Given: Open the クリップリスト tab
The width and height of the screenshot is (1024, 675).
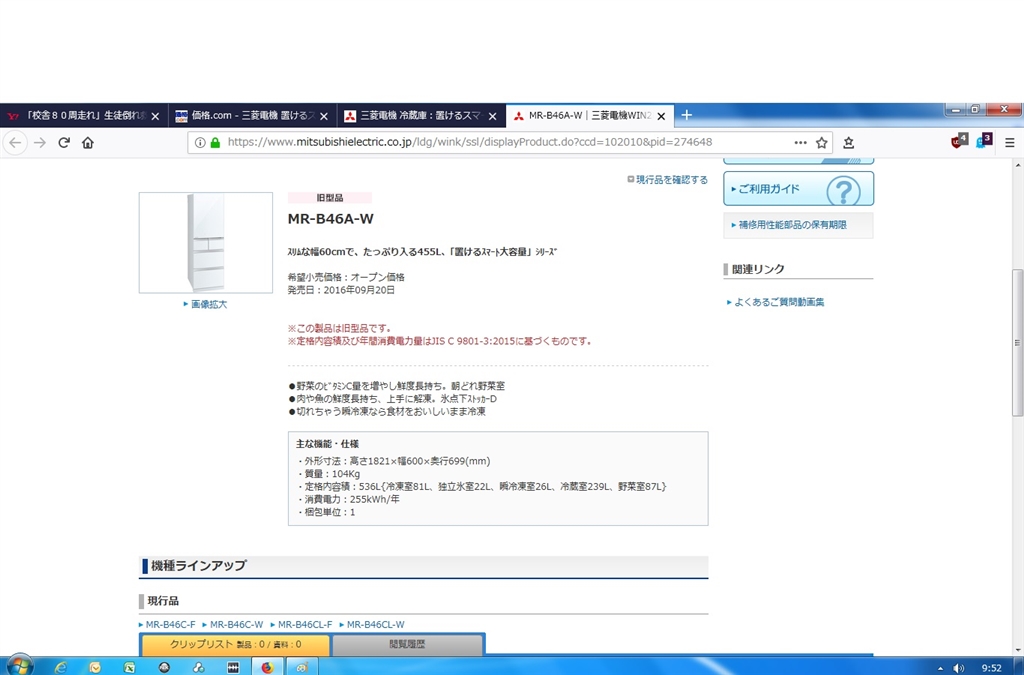Looking at the screenshot, I should (235, 644).
